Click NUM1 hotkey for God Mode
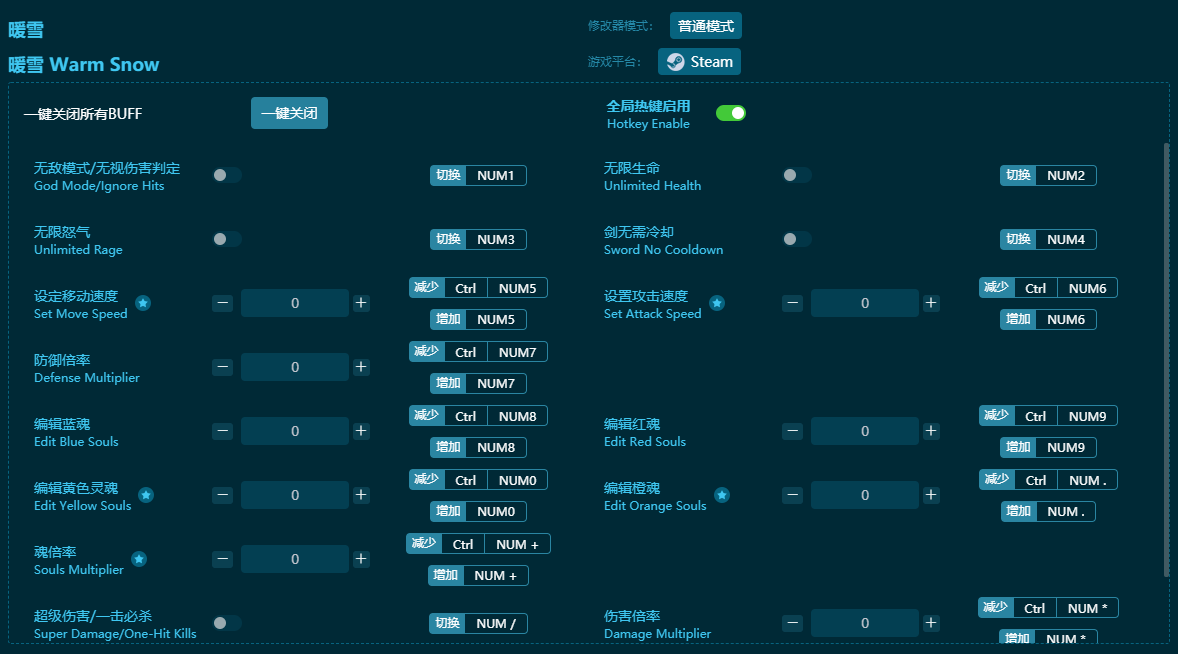Viewport: 1178px width, 654px height. click(495, 176)
